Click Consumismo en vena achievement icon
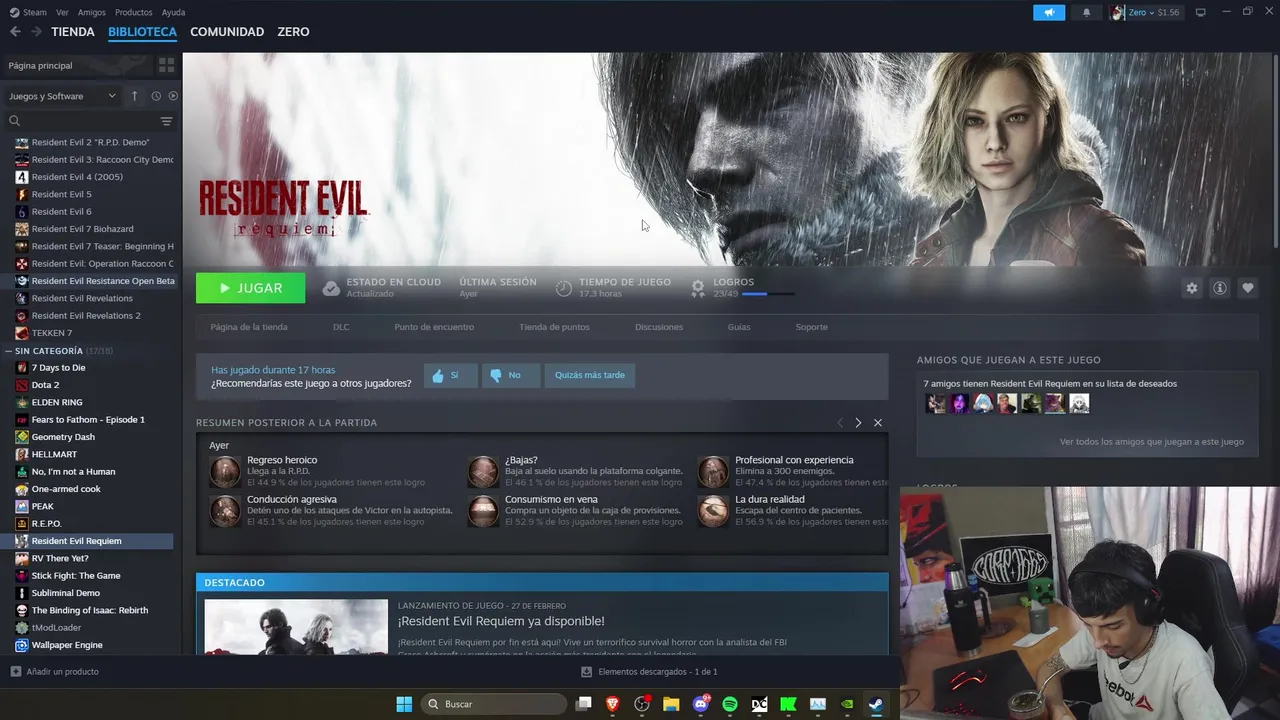Image resolution: width=1280 pixels, height=720 pixels. [x=483, y=510]
